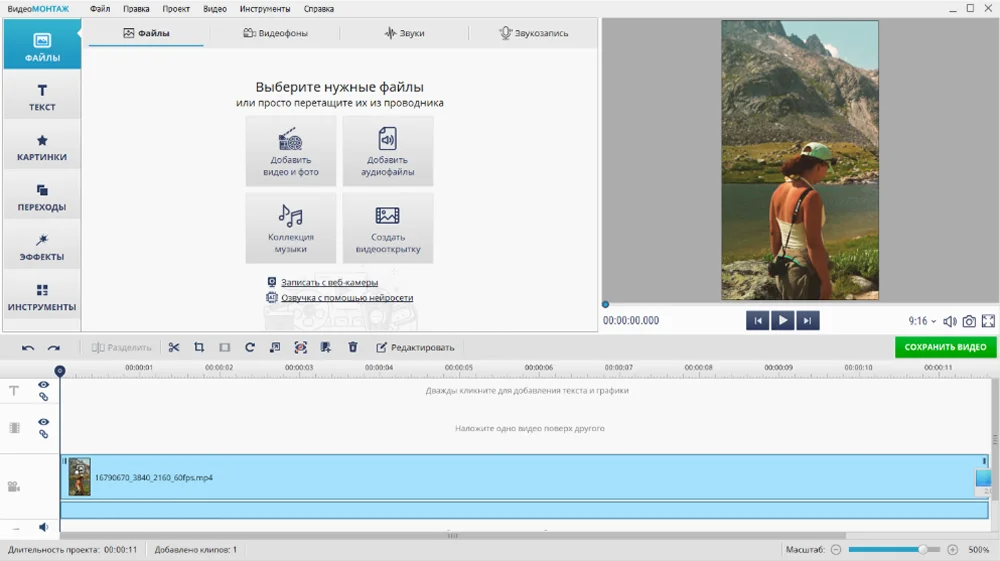Click the Разделить button

[121, 347]
